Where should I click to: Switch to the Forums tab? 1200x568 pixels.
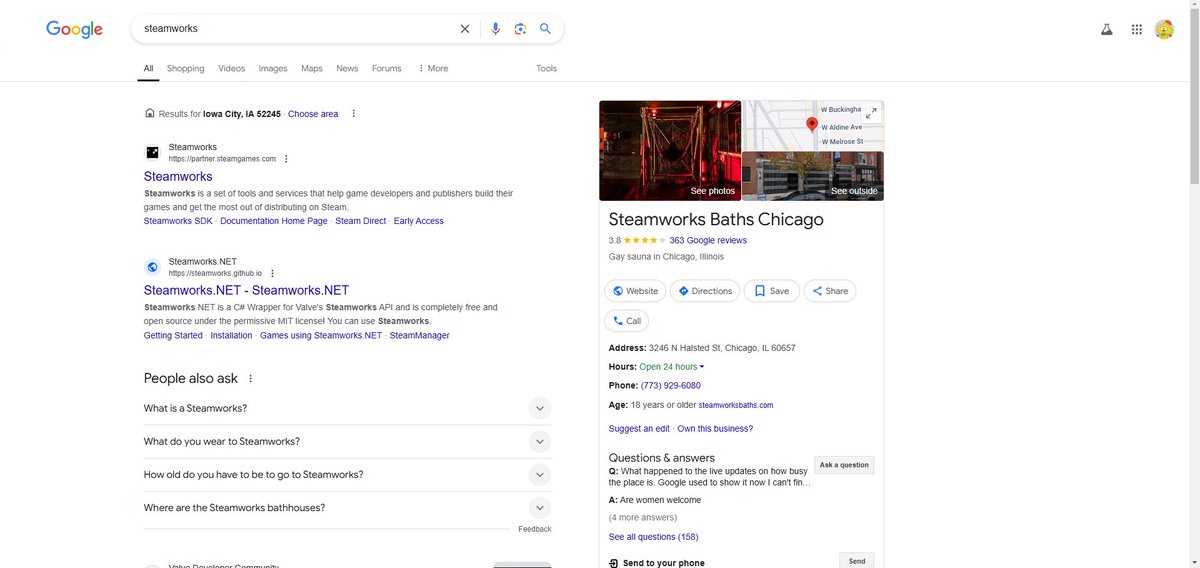386,68
